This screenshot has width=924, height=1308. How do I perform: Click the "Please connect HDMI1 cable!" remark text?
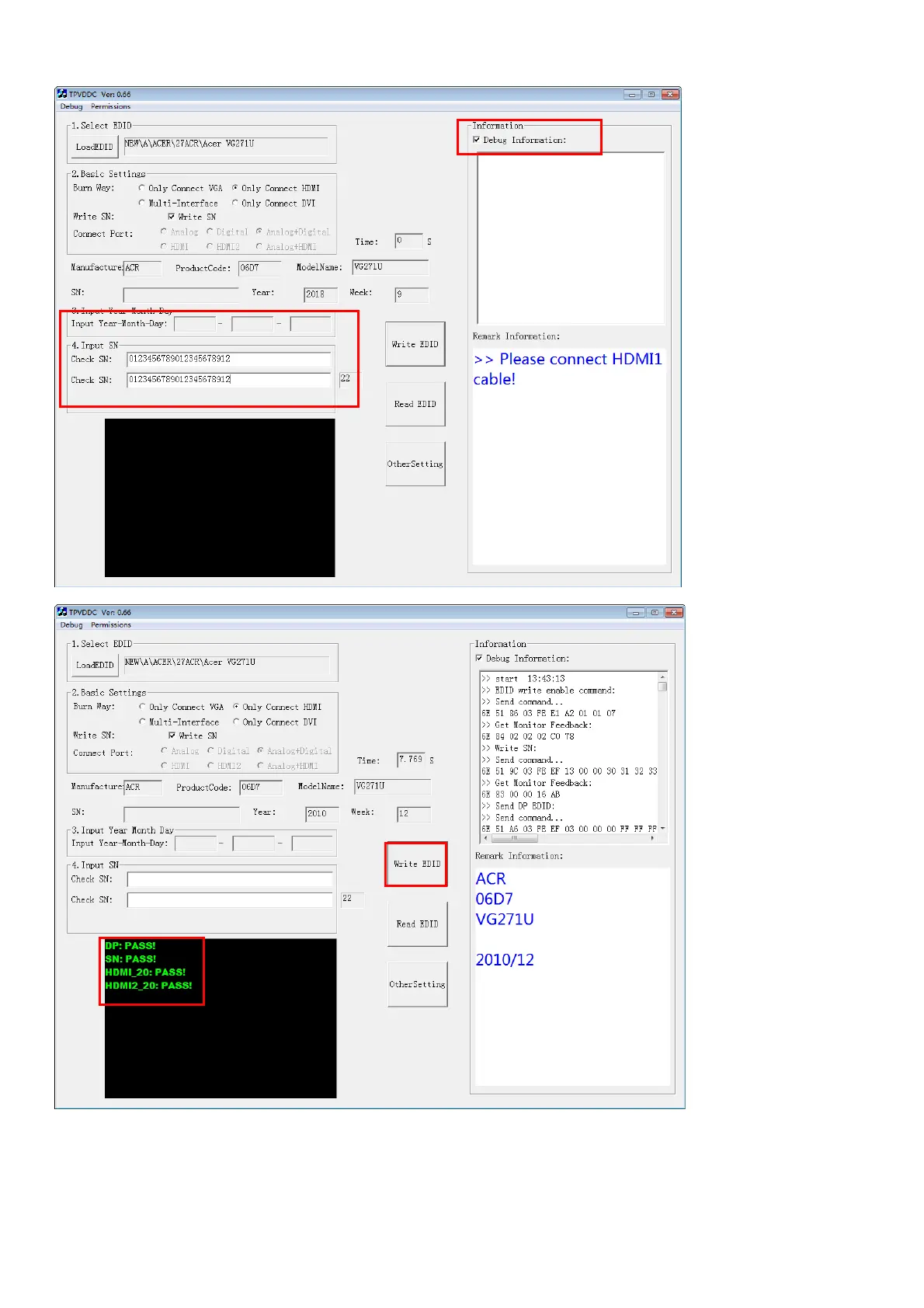[568, 369]
